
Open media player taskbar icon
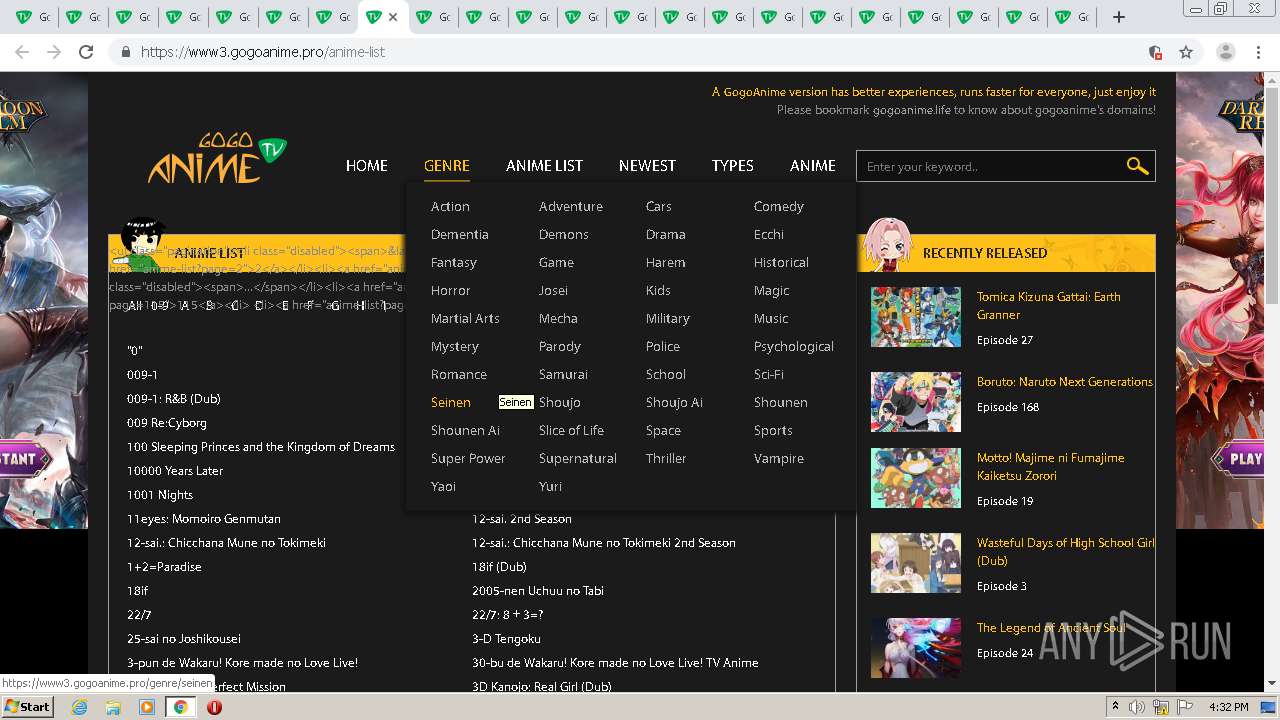[x=147, y=707]
